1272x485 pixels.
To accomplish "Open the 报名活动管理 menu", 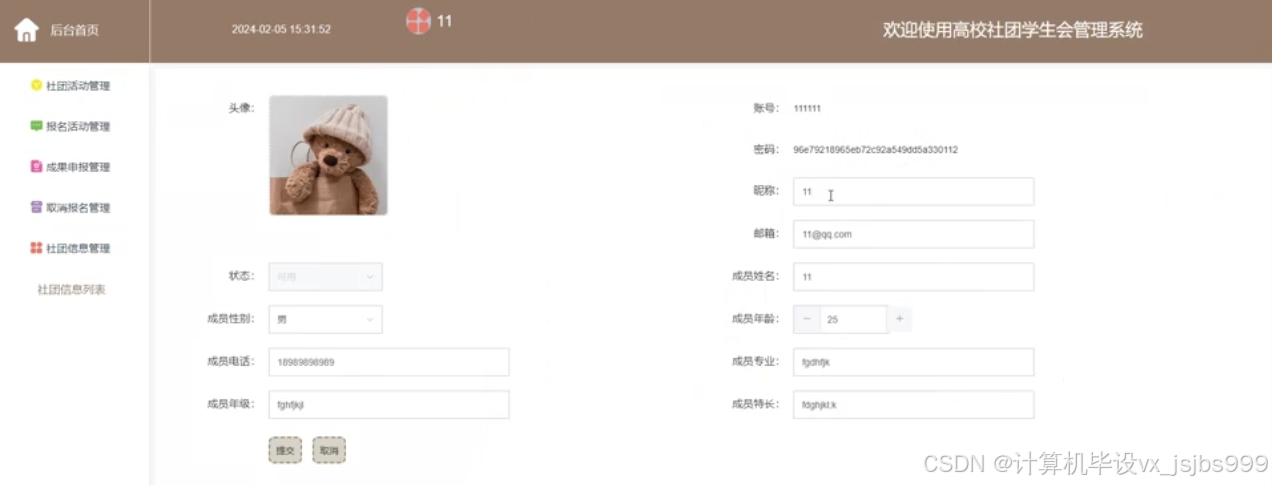I will 78,127.
